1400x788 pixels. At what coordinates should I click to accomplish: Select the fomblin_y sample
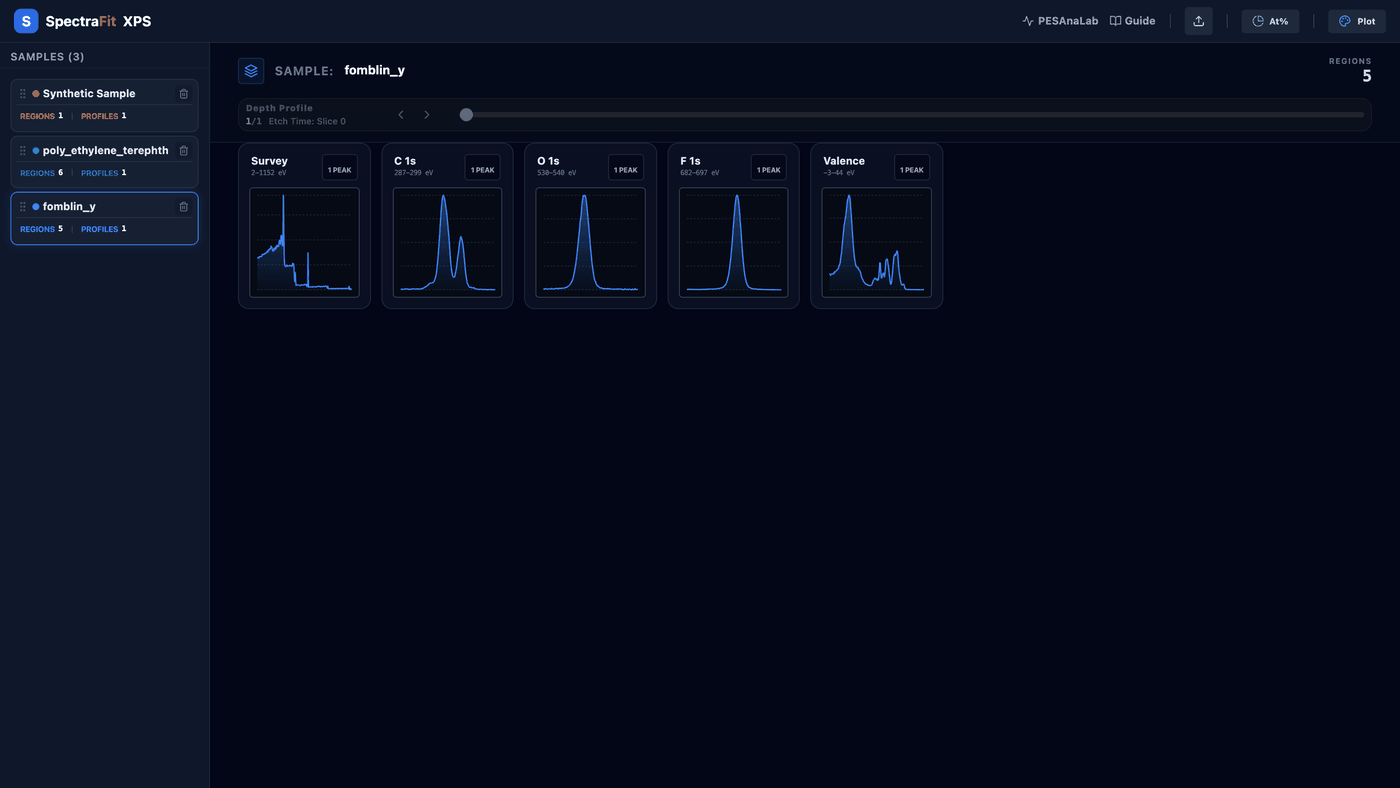104,218
